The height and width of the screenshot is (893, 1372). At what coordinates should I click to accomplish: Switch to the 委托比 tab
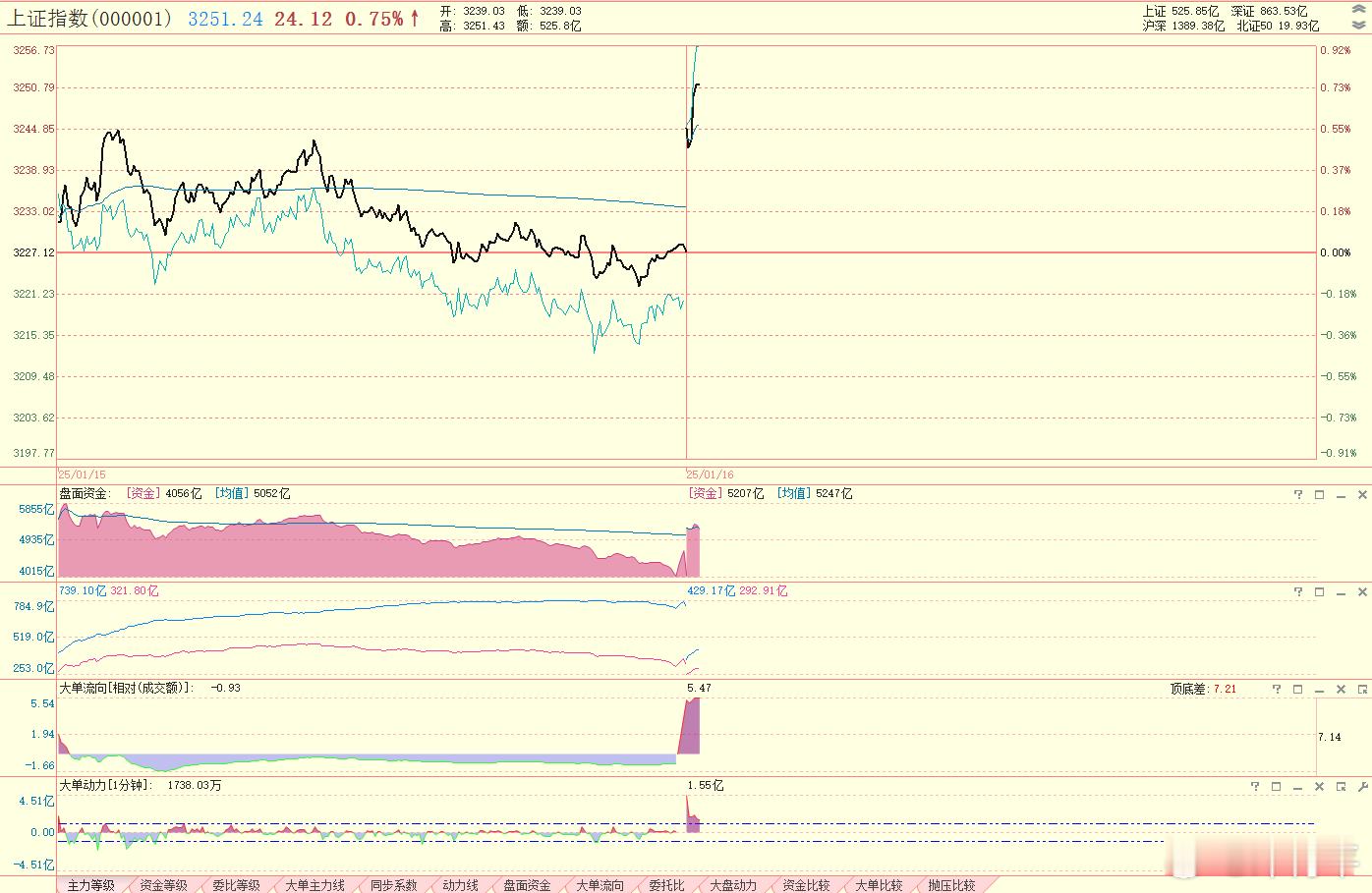click(x=666, y=885)
